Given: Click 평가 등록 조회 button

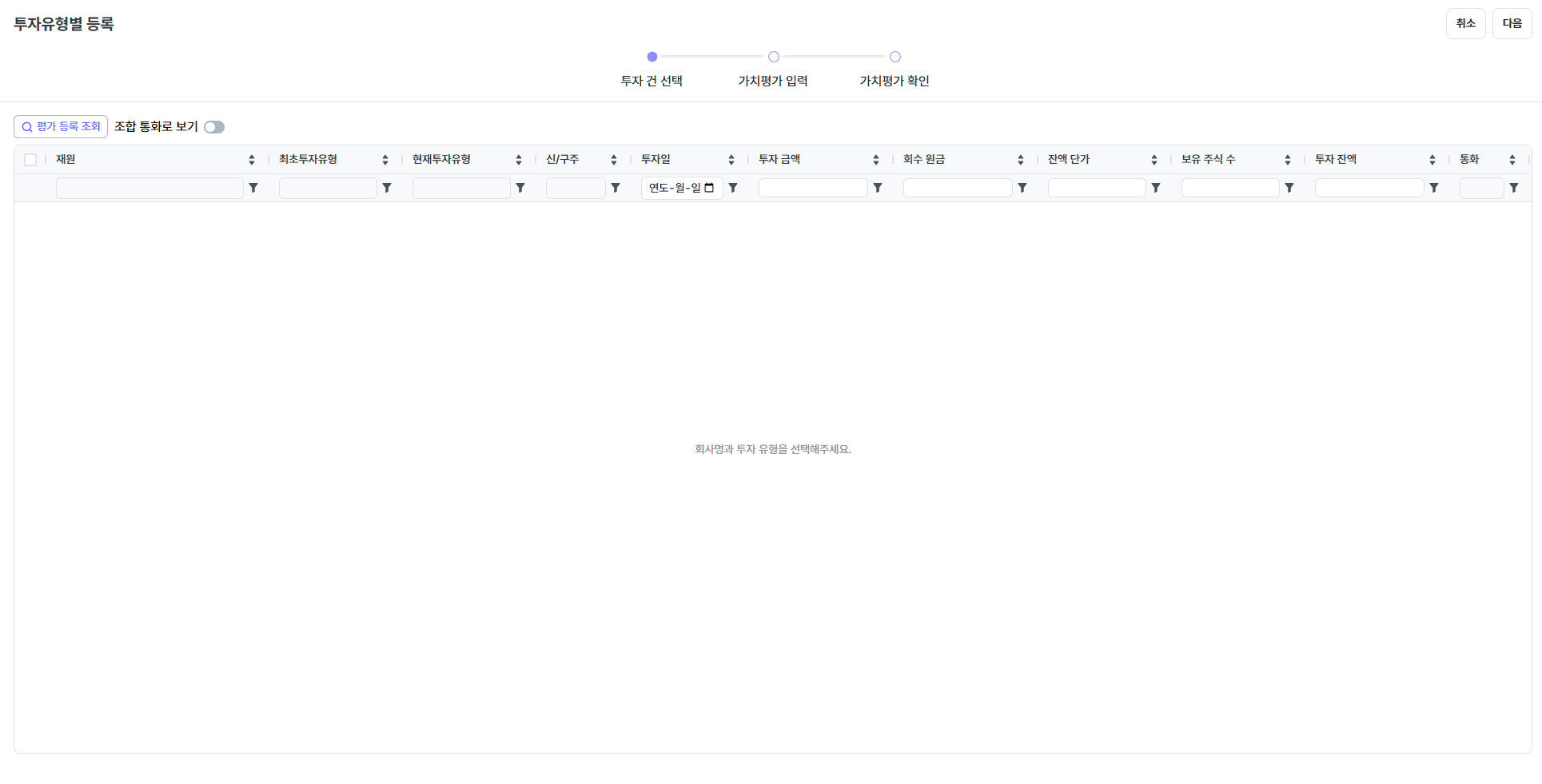Looking at the screenshot, I should pos(61,126).
